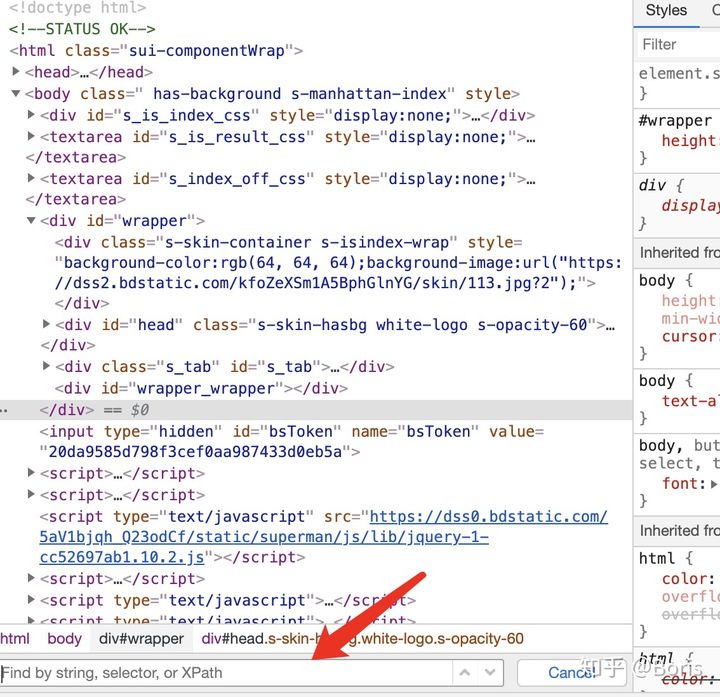Expand the s_is_index_css div node
720x697 pixels.
[x=31, y=114]
